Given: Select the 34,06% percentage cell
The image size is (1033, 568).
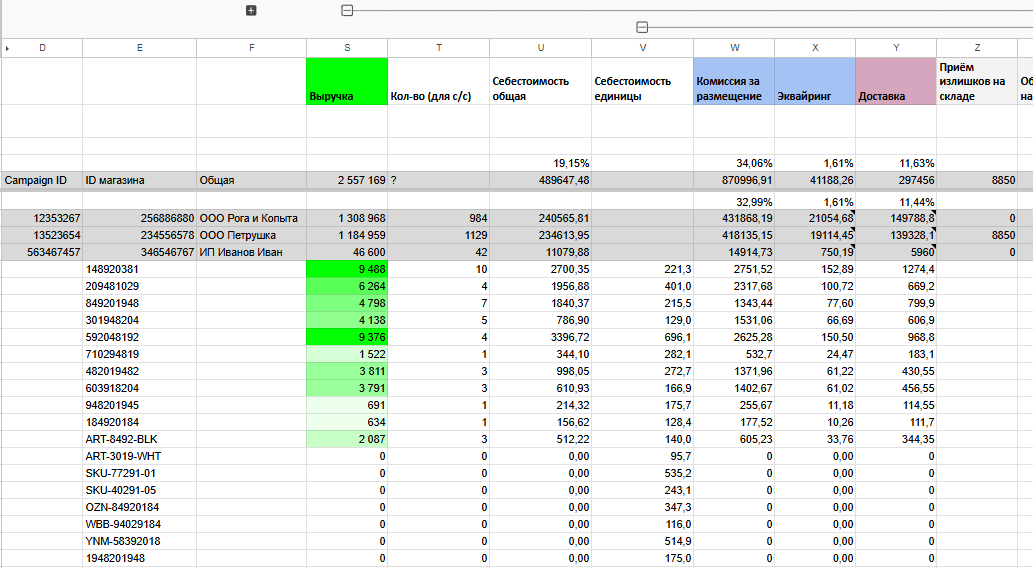Looking at the screenshot, I should click(735, 163).
